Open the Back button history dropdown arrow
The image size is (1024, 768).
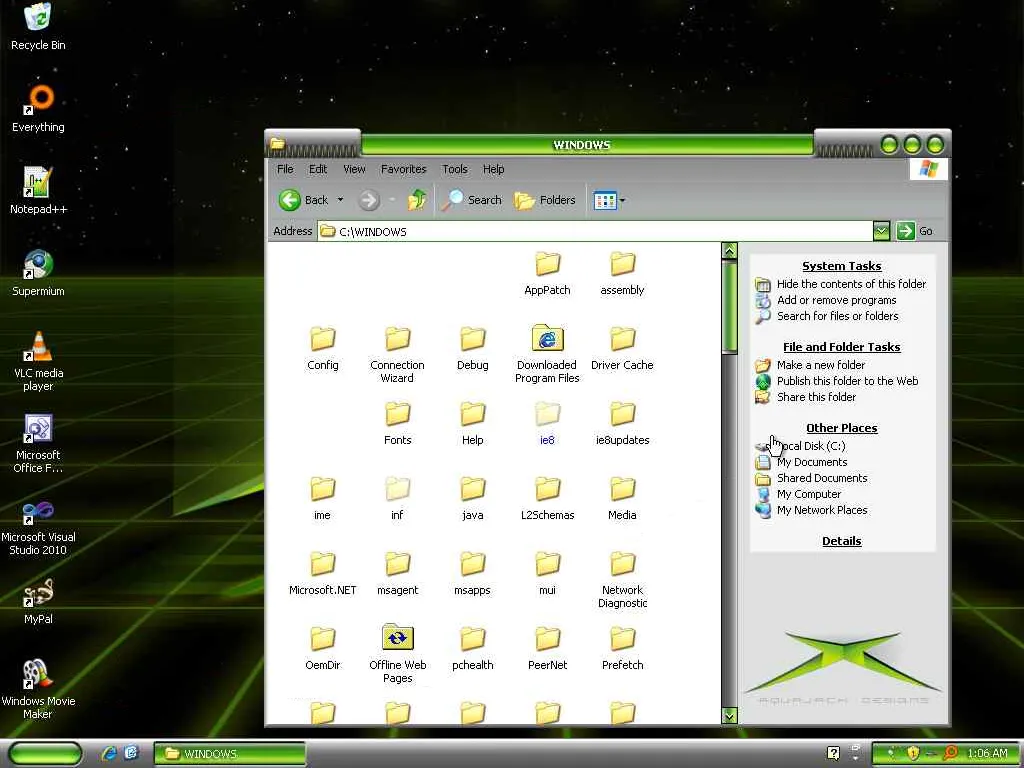340,200
